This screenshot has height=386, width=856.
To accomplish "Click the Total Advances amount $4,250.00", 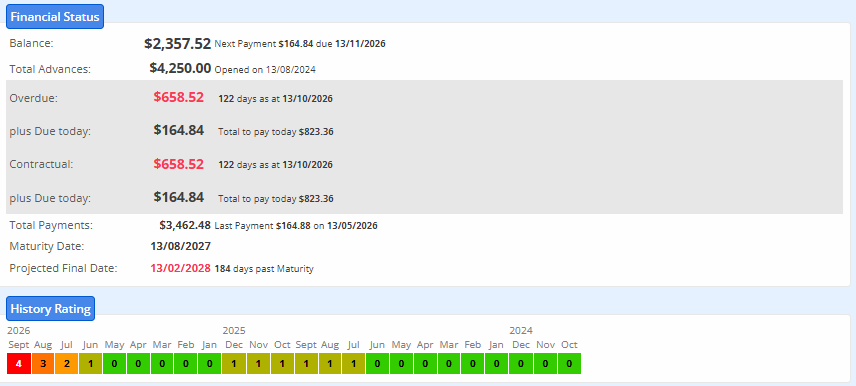I will coord(180,68).
